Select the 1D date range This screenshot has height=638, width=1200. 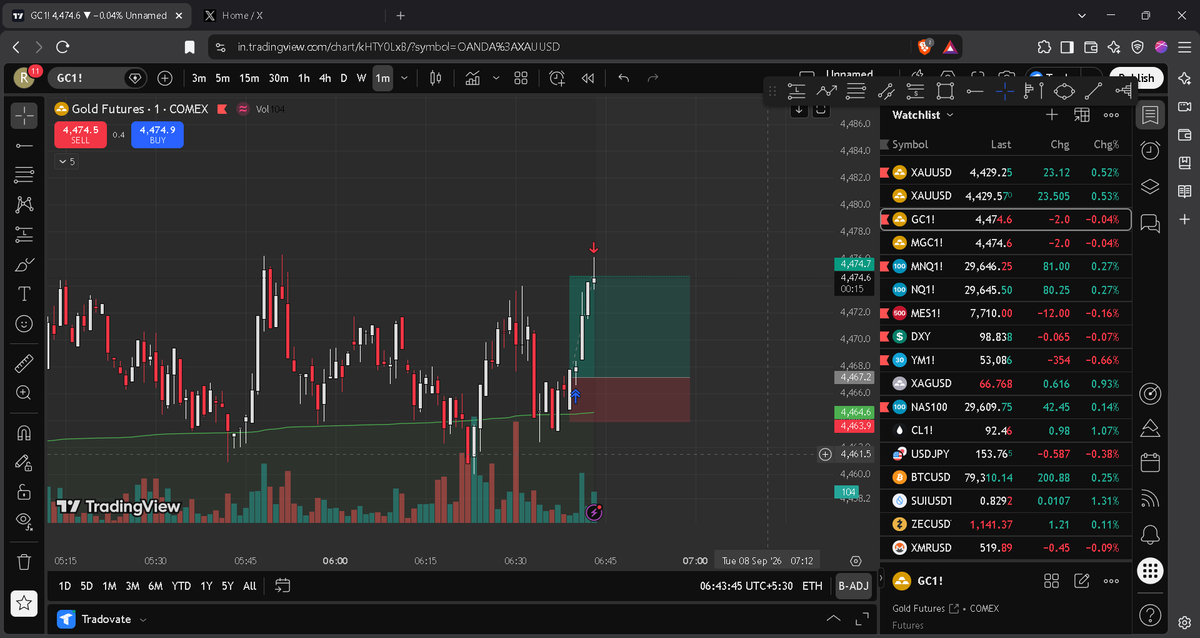(65, 586)
